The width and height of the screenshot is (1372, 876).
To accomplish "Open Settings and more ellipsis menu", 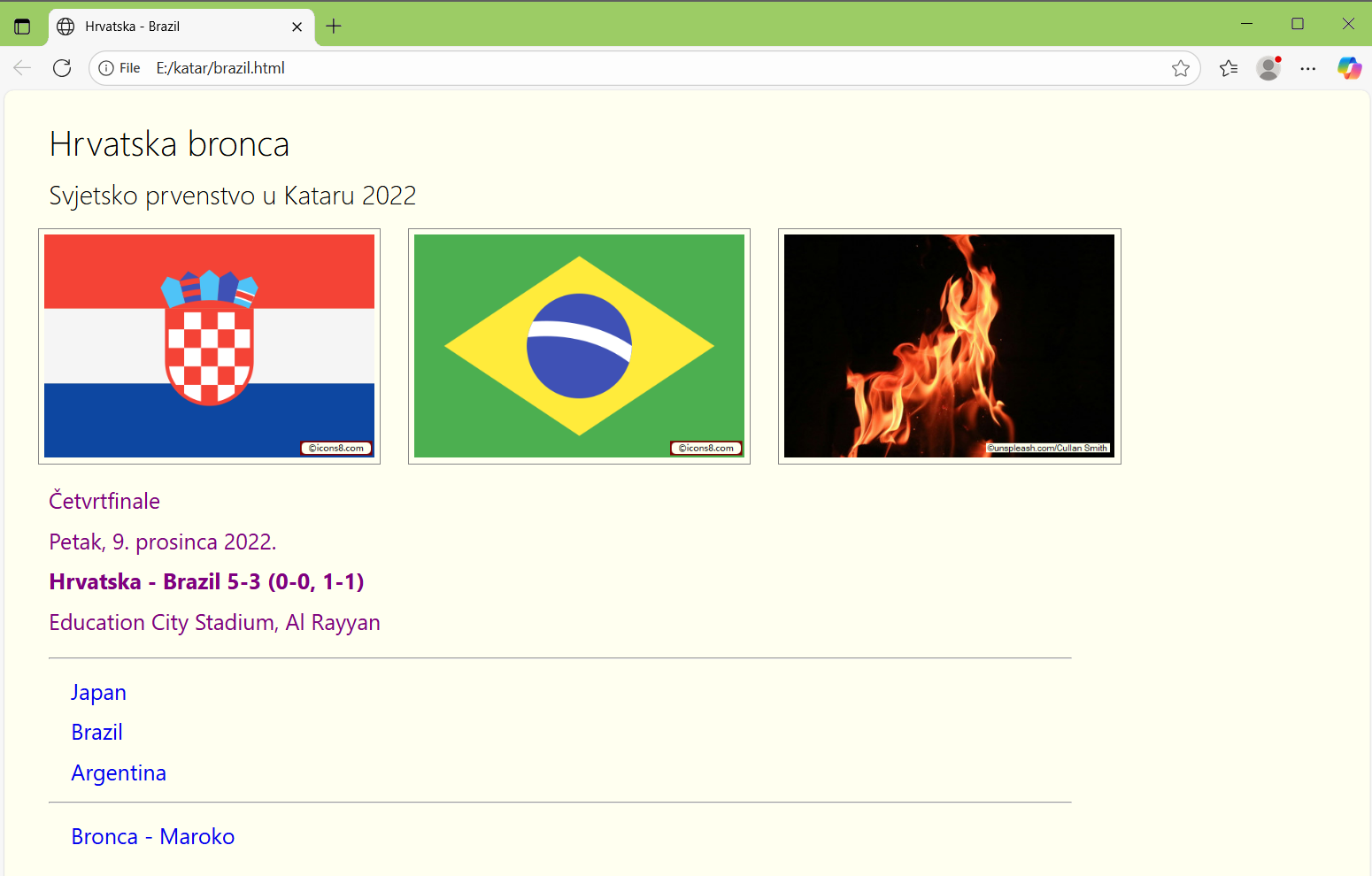I will [1308, 68].
